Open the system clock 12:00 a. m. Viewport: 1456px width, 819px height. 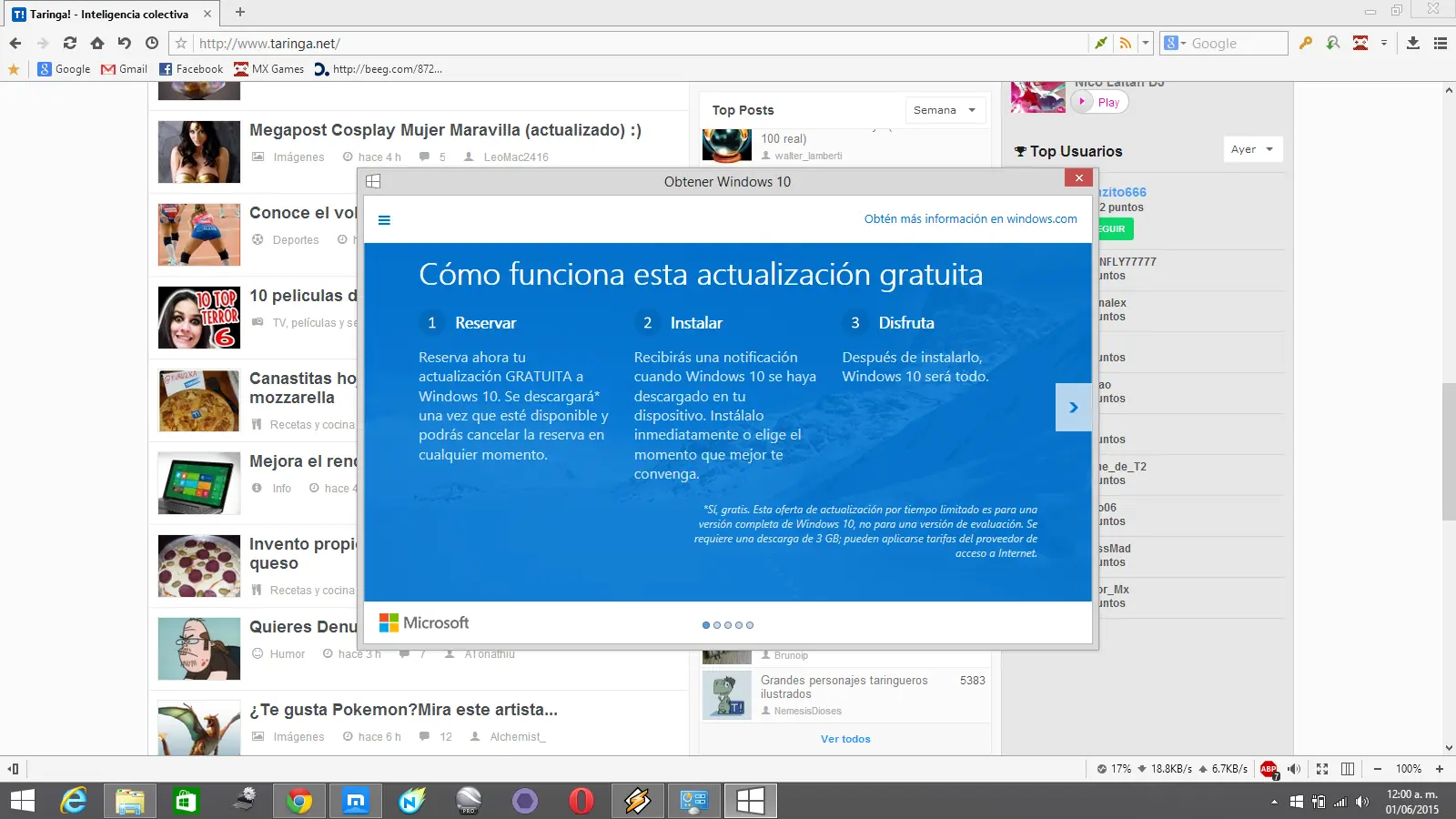pos(1412,802)
